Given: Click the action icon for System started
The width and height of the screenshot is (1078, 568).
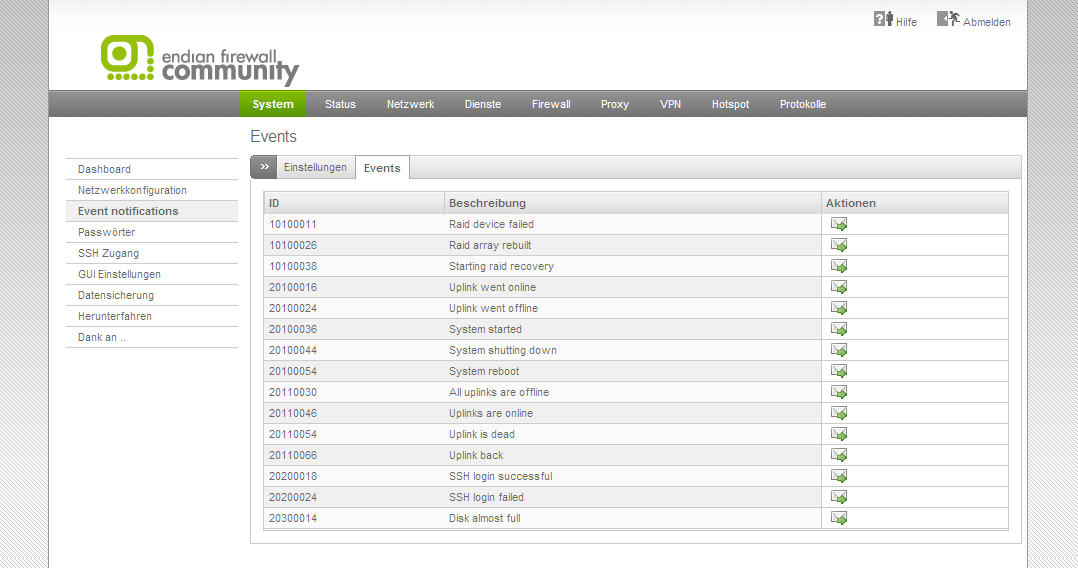Looking at the screenshot, I should pos(839,329).
